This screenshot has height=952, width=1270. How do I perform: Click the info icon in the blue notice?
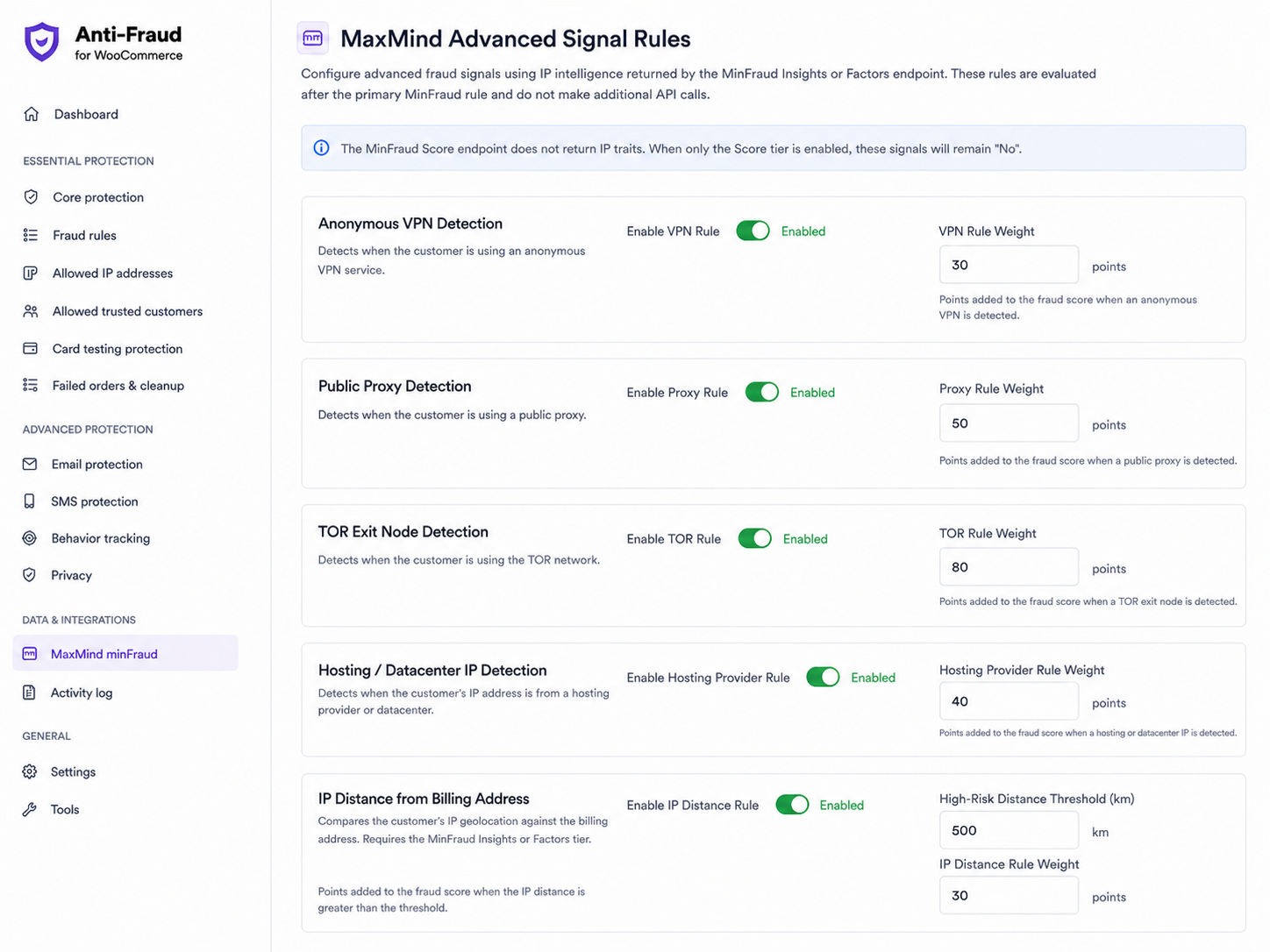[x=322, y=148]
